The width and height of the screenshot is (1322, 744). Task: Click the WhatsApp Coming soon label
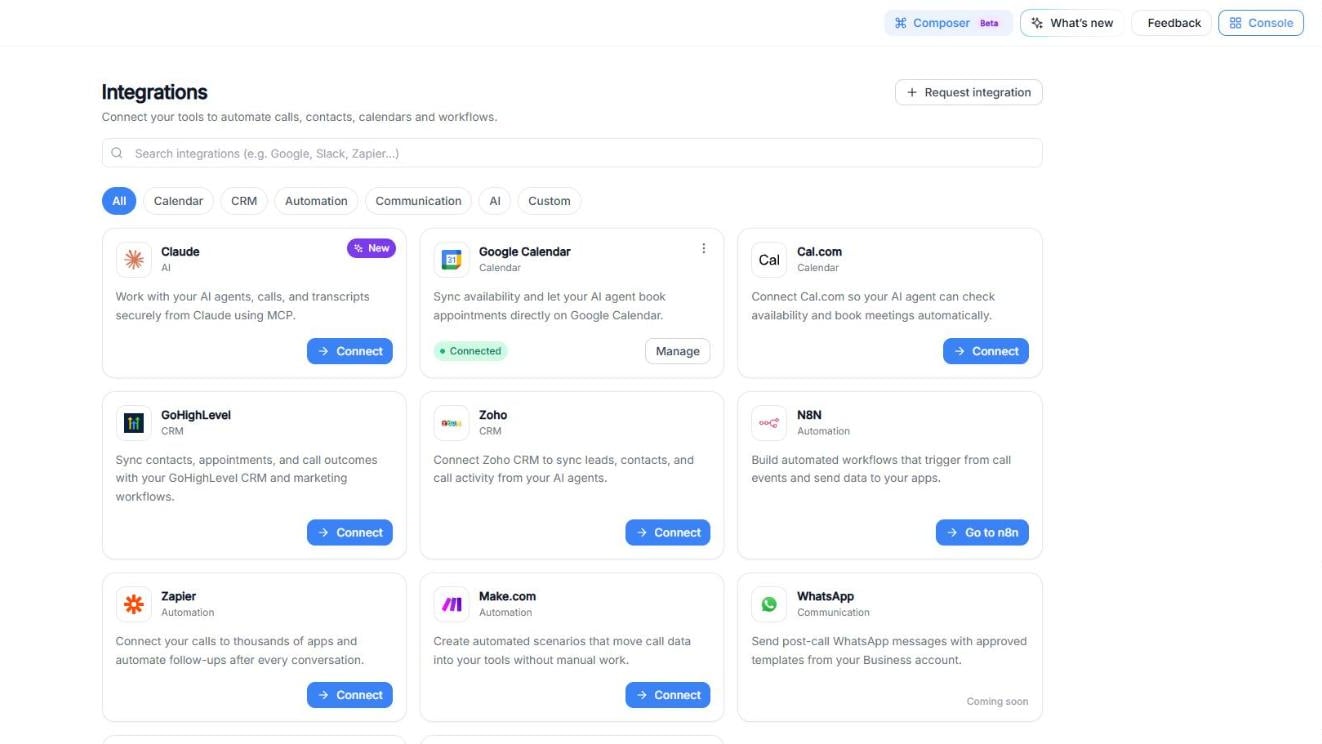(997, 701)
